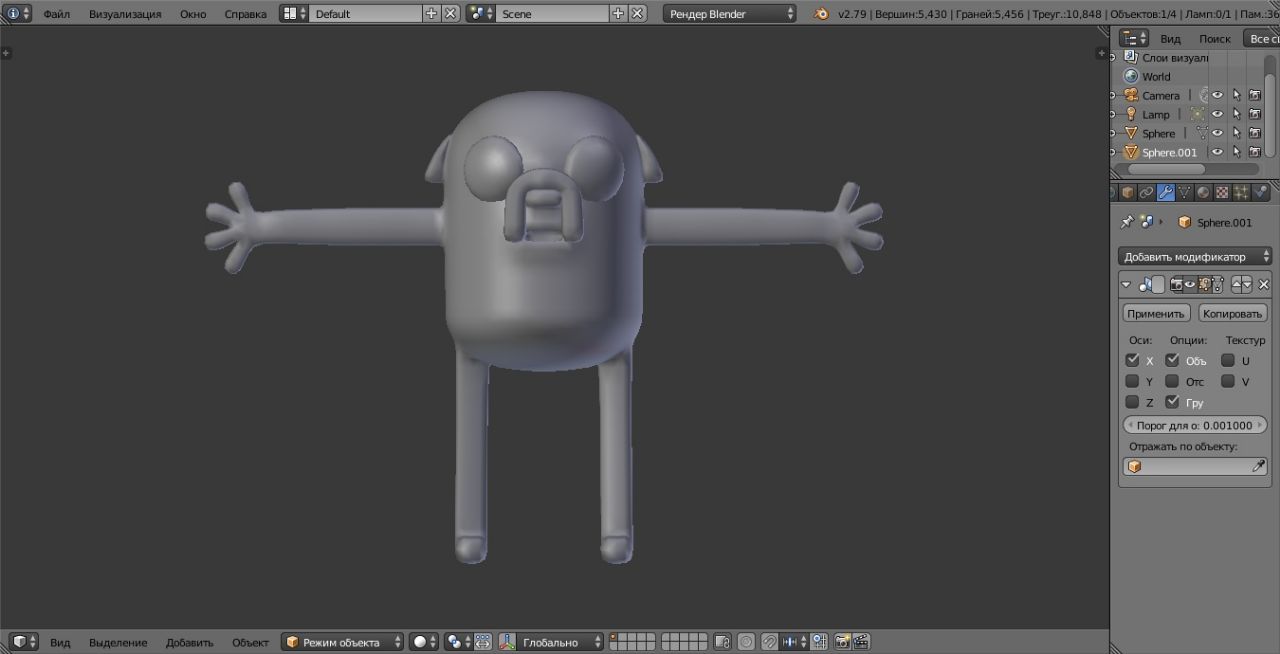Click the eyedropper for Mirror object field
The width and height of the screenshot is (1280, 654).
click(x=1259, y=466)
